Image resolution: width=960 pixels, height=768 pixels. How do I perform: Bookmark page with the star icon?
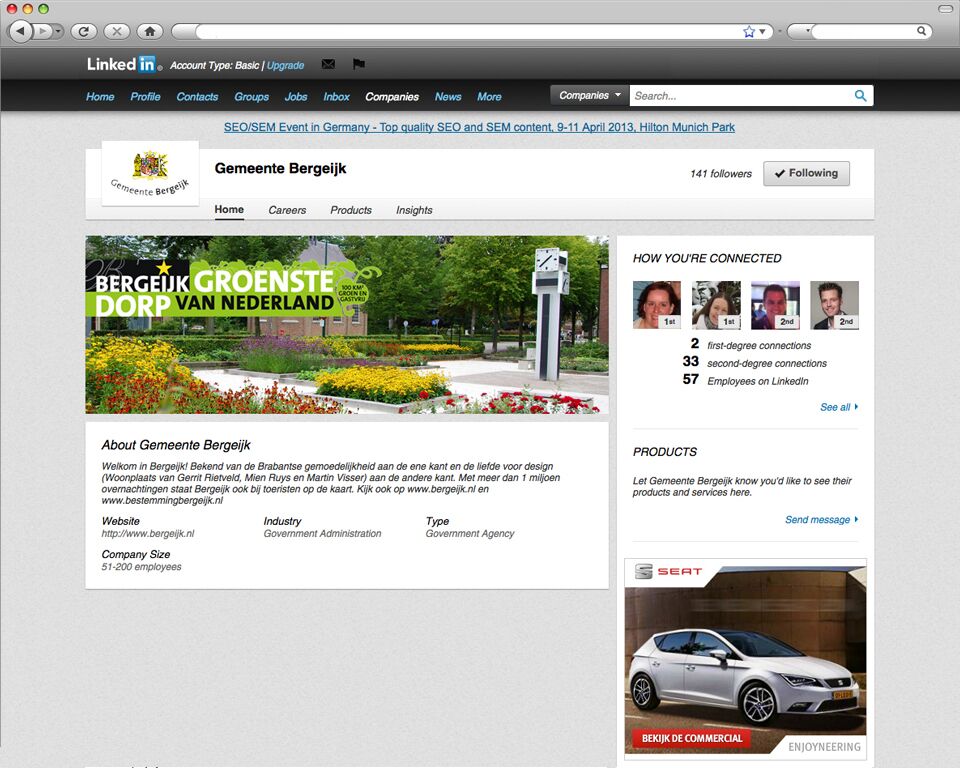(x=749, y=31)
